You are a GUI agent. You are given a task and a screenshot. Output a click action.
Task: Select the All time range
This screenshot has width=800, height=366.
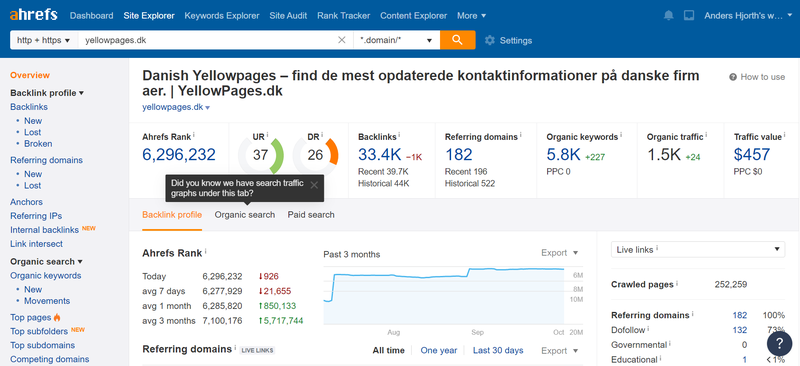coord(388,351)
